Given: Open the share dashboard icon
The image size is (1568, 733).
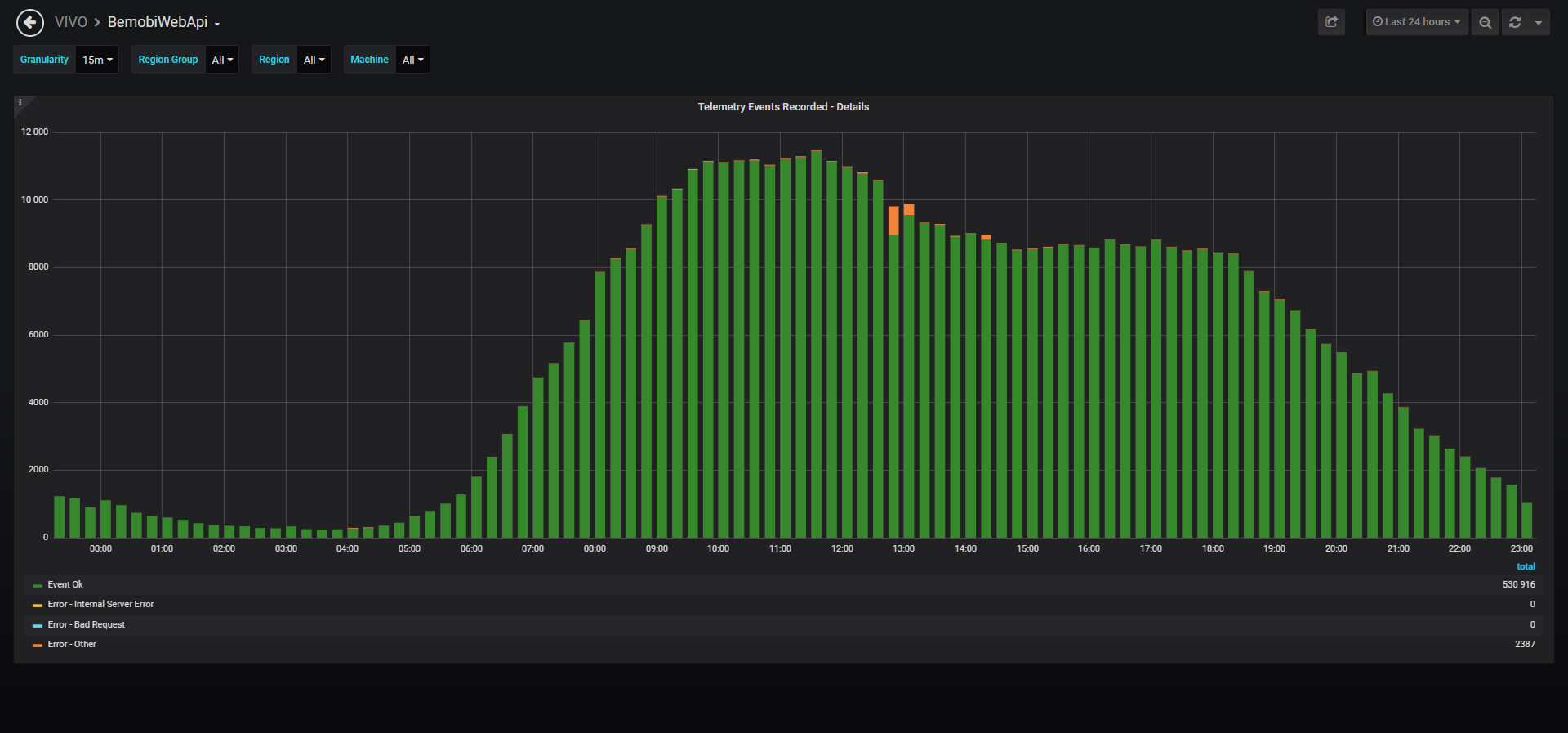Looking at the screenshot, I should (1331, 22).
